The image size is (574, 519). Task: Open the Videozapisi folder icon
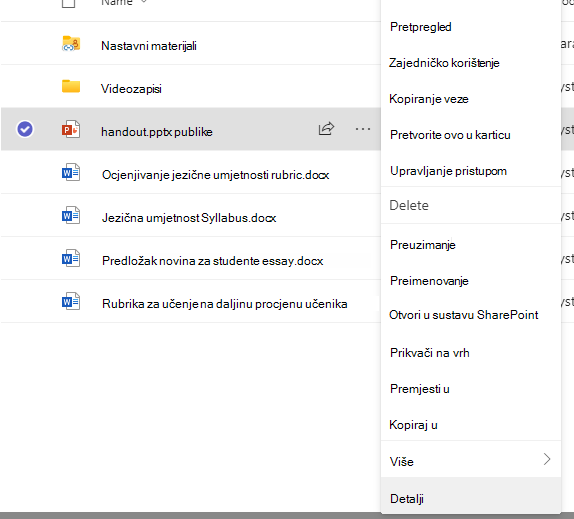[x=71, y=86]
